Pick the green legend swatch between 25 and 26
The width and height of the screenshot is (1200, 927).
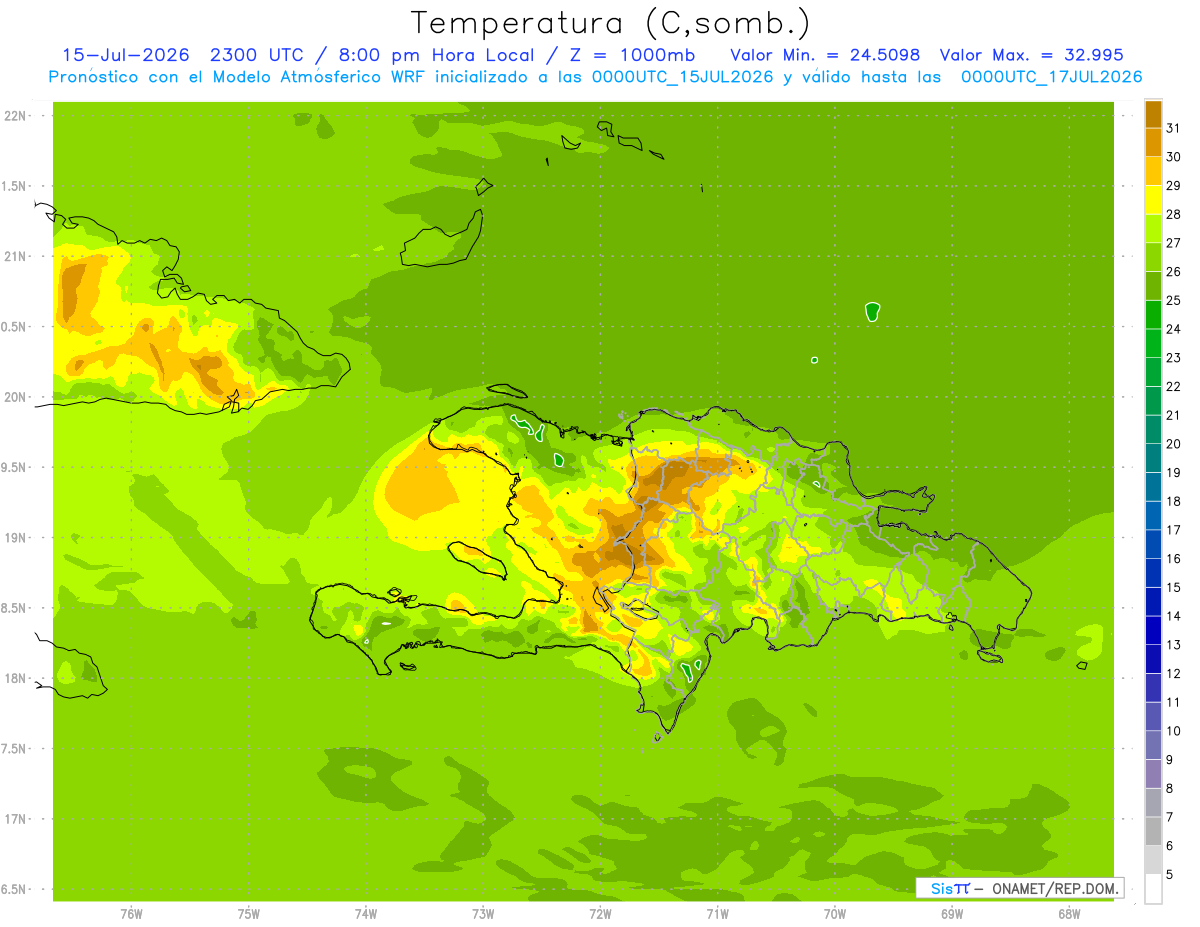click(1153, 286)
